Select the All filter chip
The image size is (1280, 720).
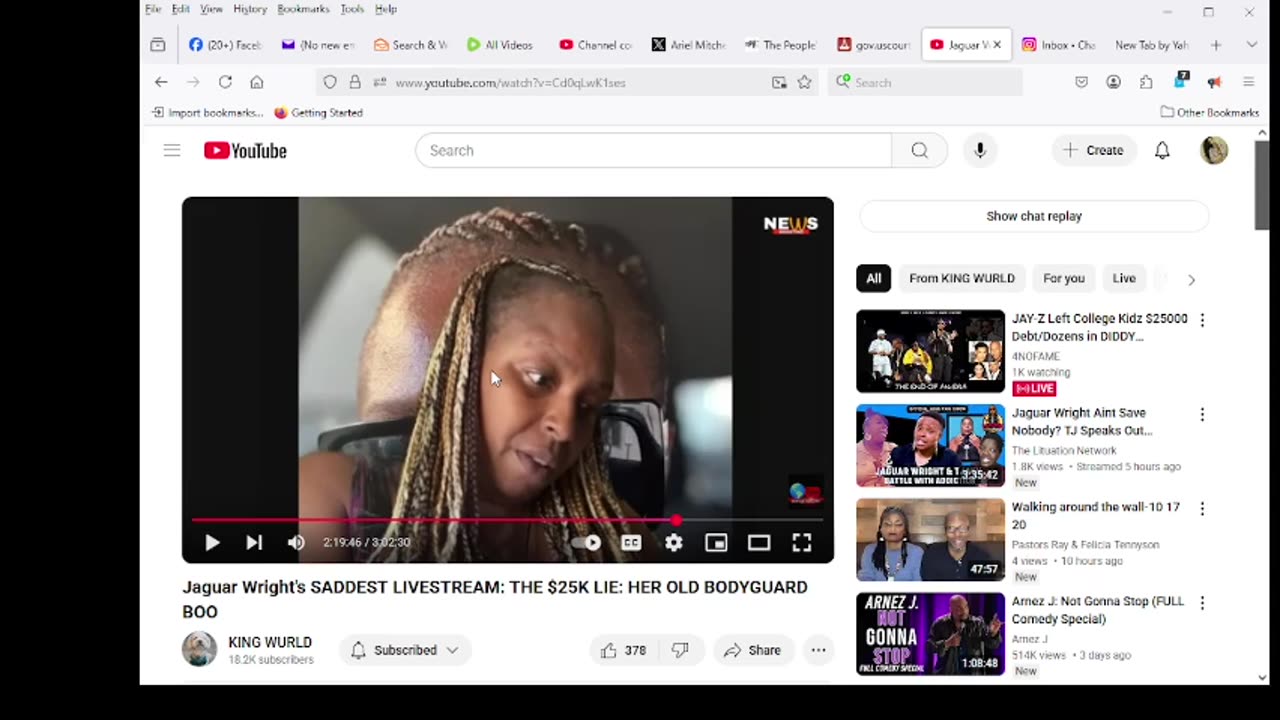[873, 278]
